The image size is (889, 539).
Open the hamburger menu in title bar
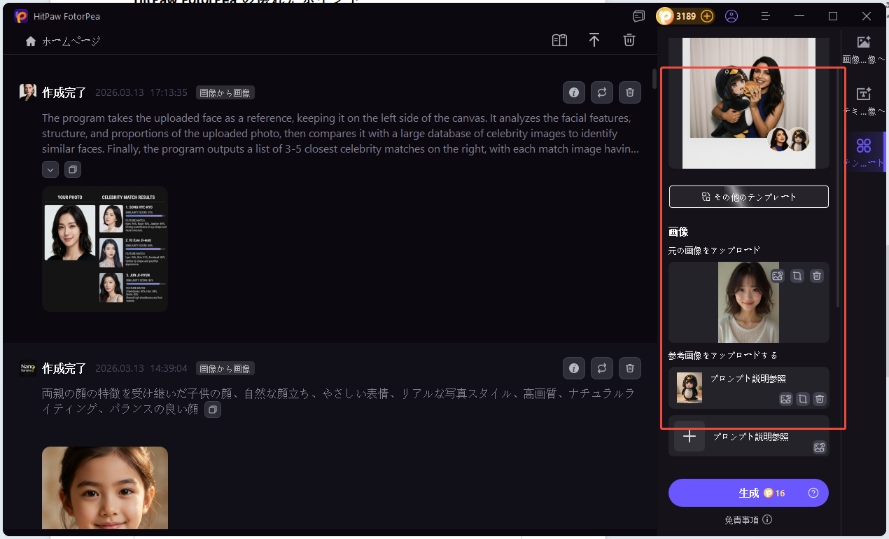(765, 16)
